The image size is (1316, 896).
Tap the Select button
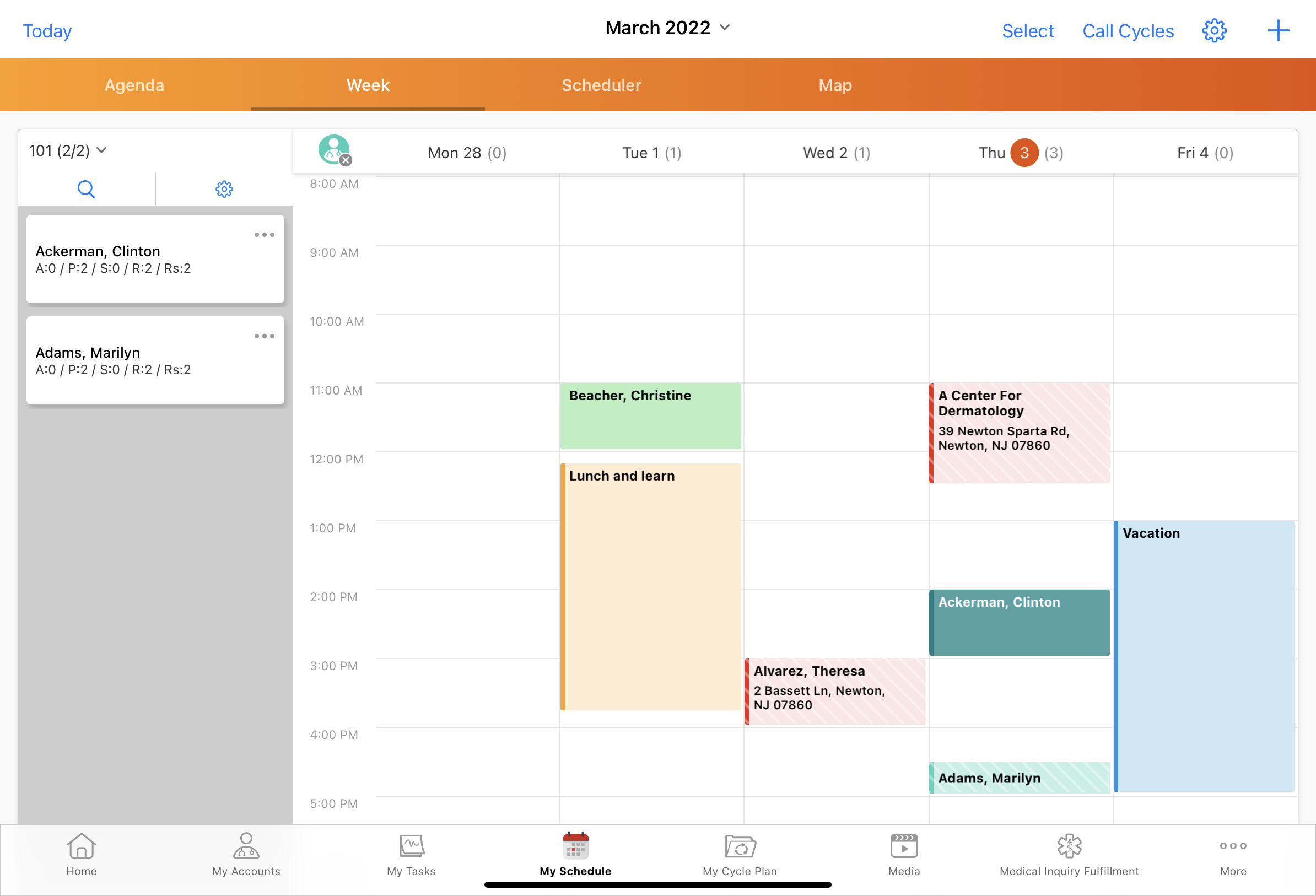pyautogui.click(x=1027, y=31)
